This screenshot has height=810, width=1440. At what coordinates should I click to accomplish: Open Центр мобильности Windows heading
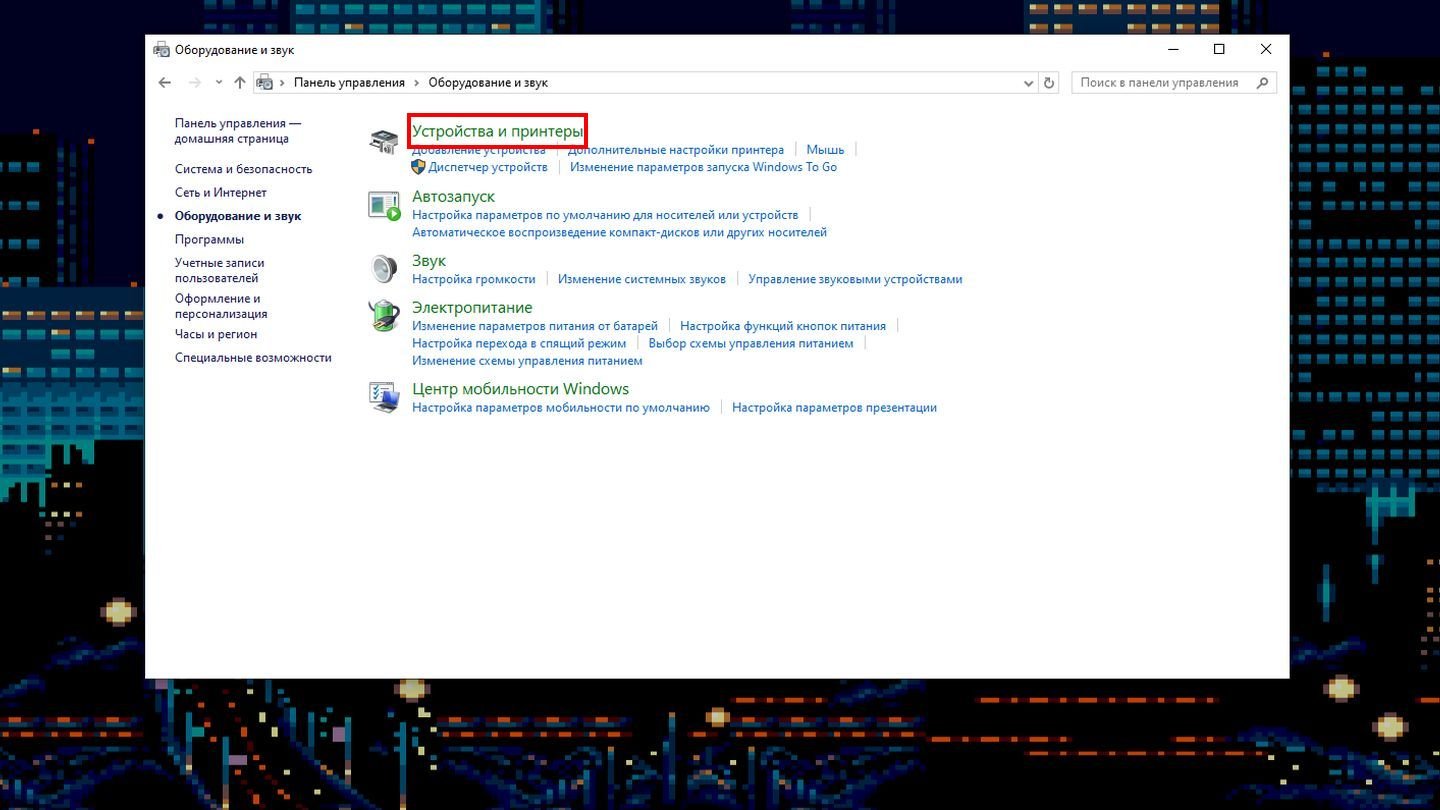[521, 388]
